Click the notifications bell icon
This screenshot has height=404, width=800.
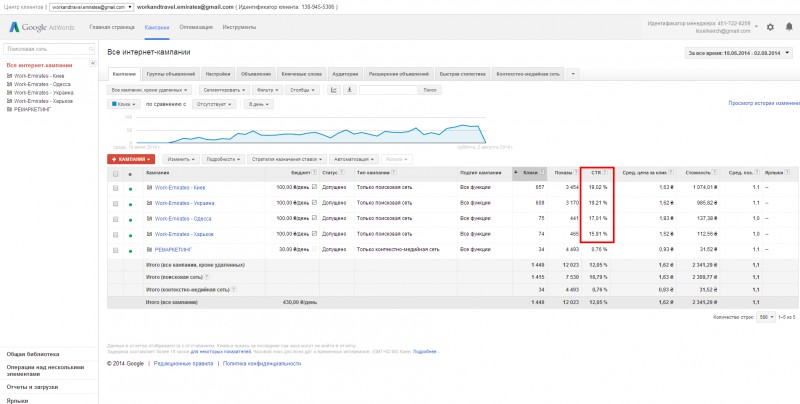789,27
